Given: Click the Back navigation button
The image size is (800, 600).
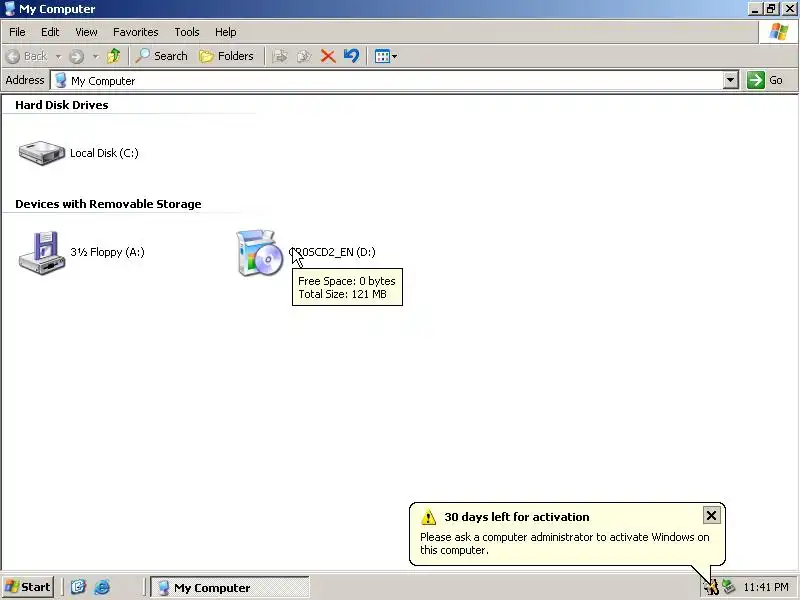Looking at the screenshot, I should pyautogui.click(x=27, y=56).
